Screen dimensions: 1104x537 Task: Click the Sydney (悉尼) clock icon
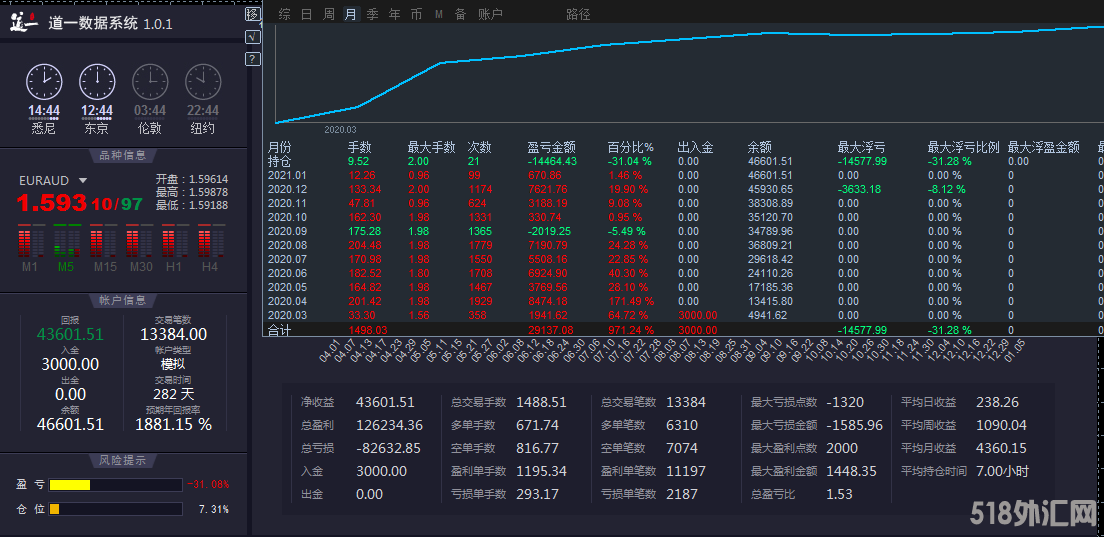pos(44,81)
